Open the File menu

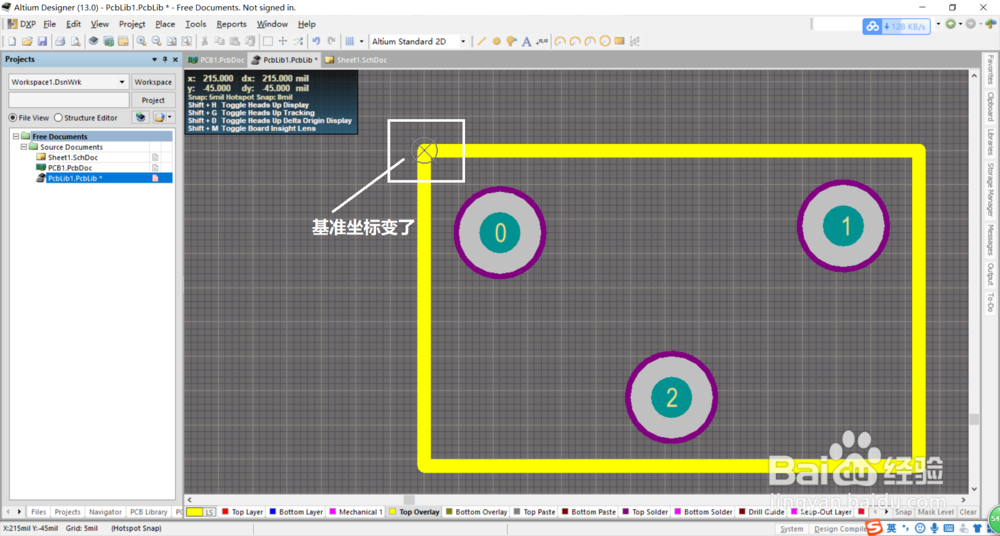pos(50,24)
